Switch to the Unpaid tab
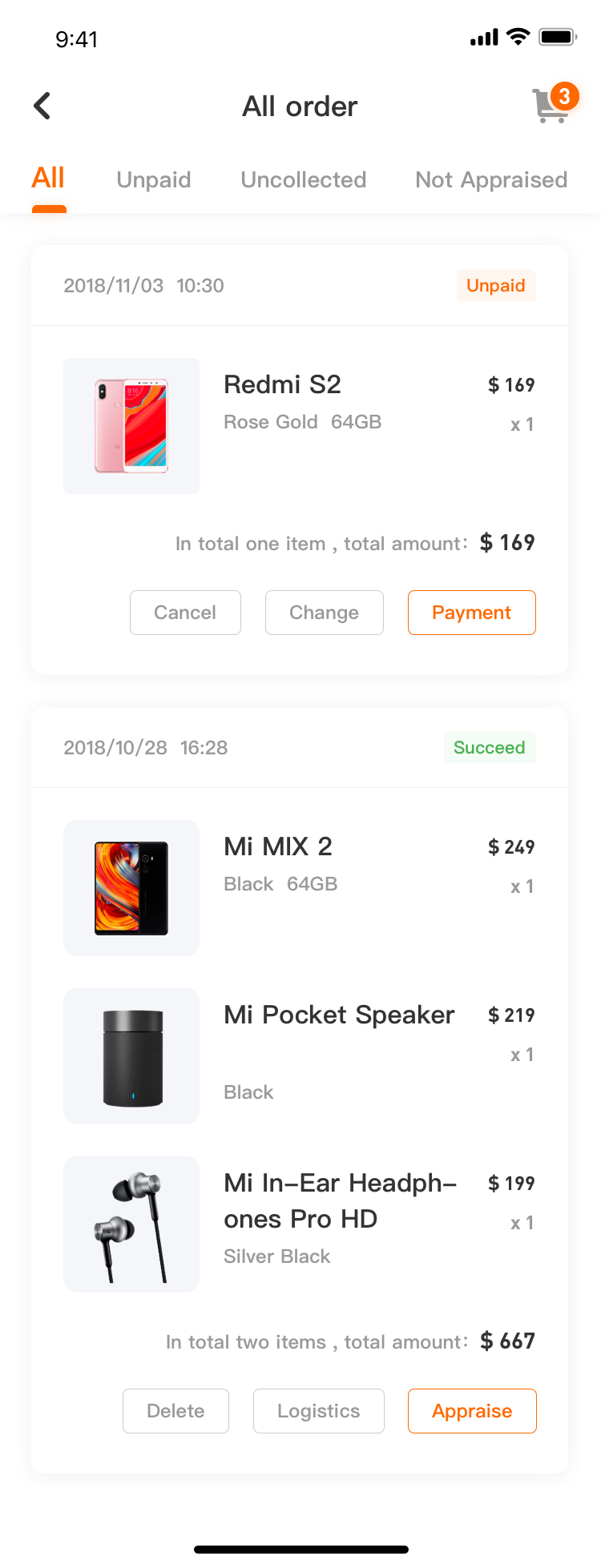 [x=154, y=179]
